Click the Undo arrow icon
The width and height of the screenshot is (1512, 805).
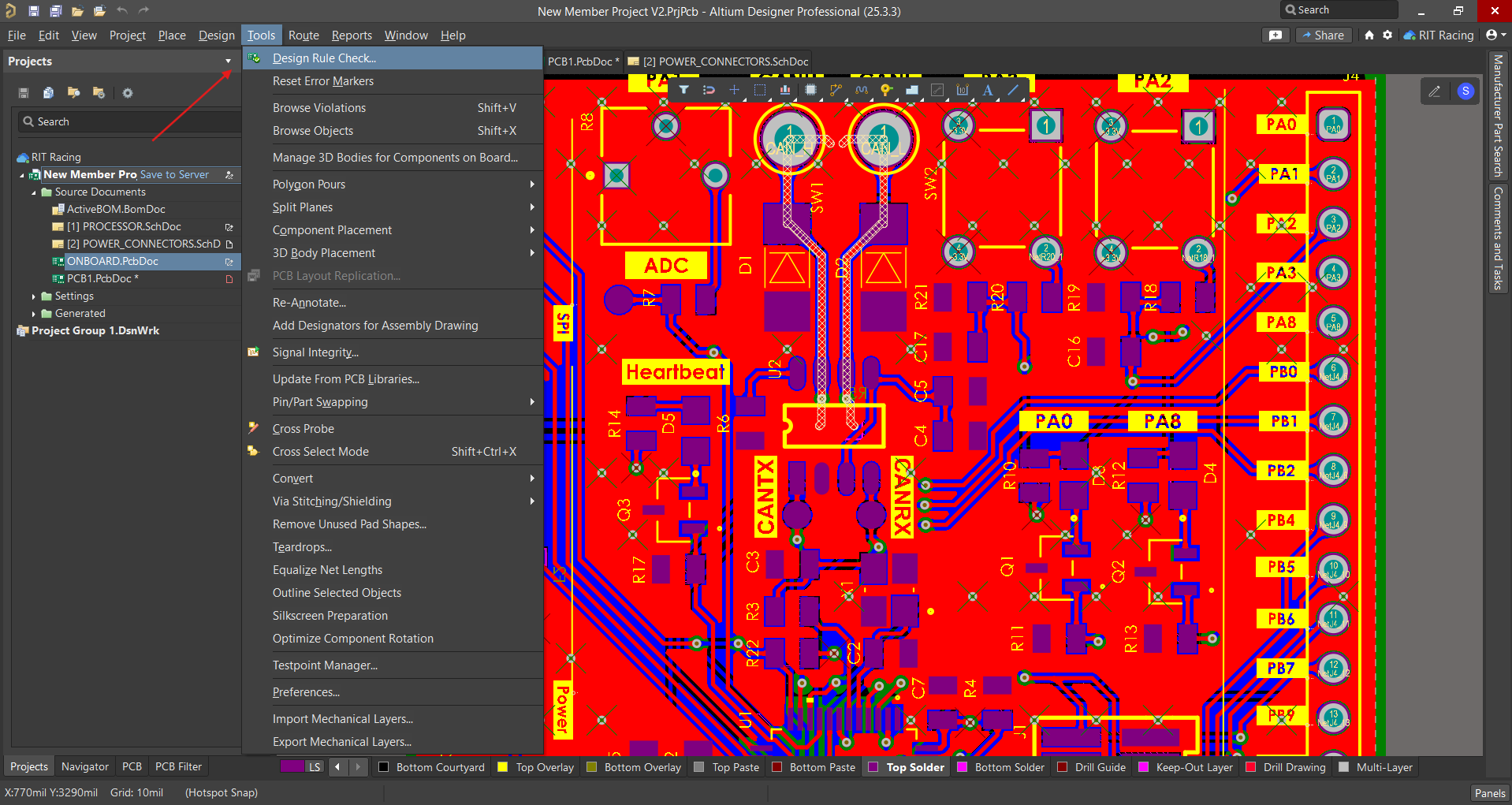coord(121,11)
